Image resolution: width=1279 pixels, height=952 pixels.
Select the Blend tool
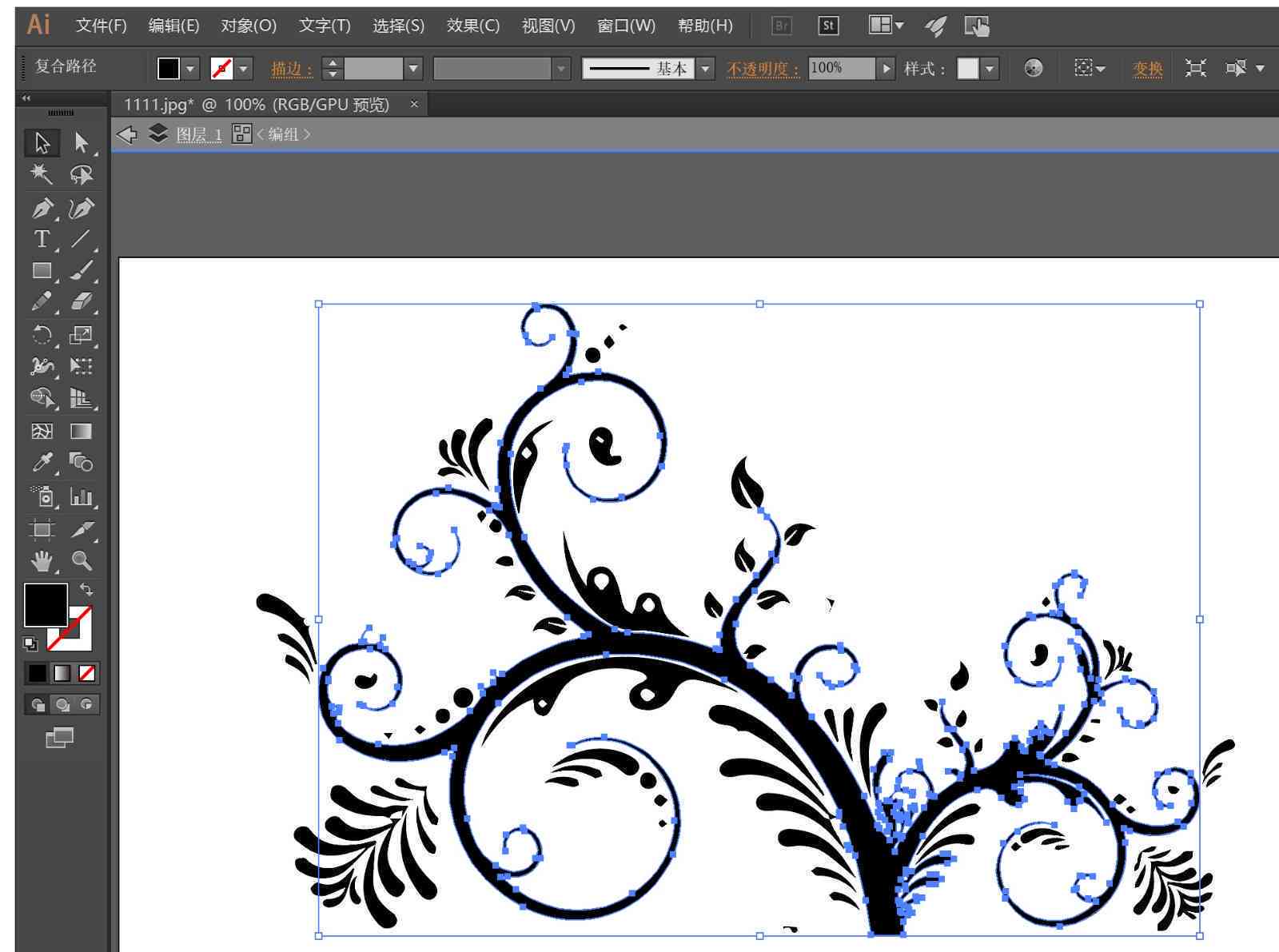pyautogui.click(x=81, y=463)
